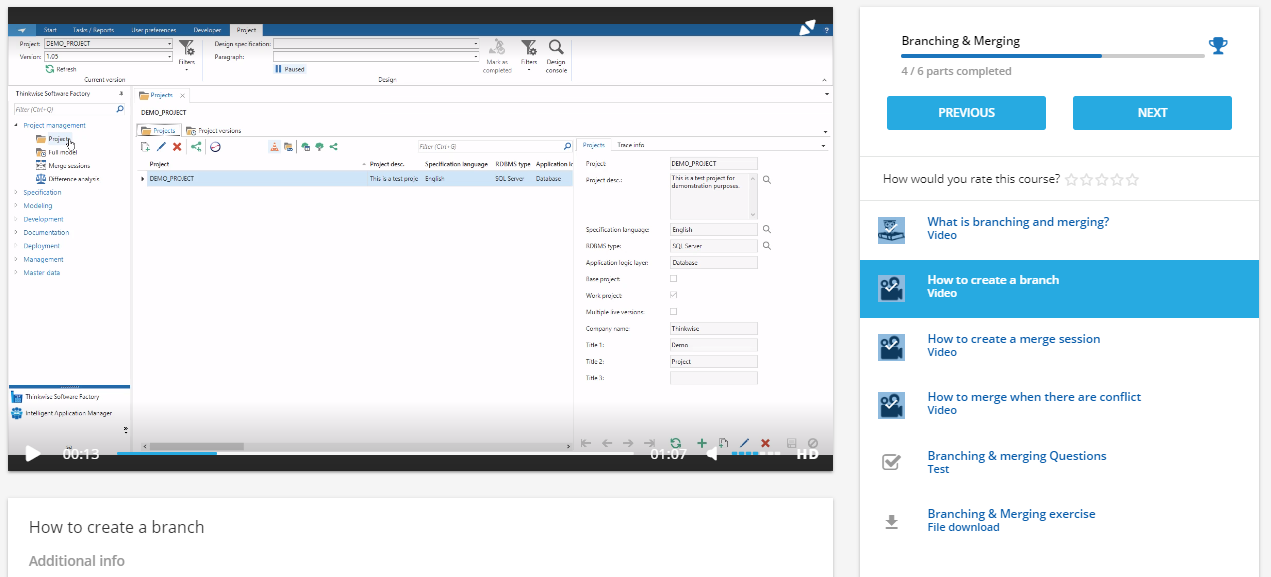This screenshot has width=1271, height=577.
Task: Rate the course with five stars
Action: [x=1132, y=179]
